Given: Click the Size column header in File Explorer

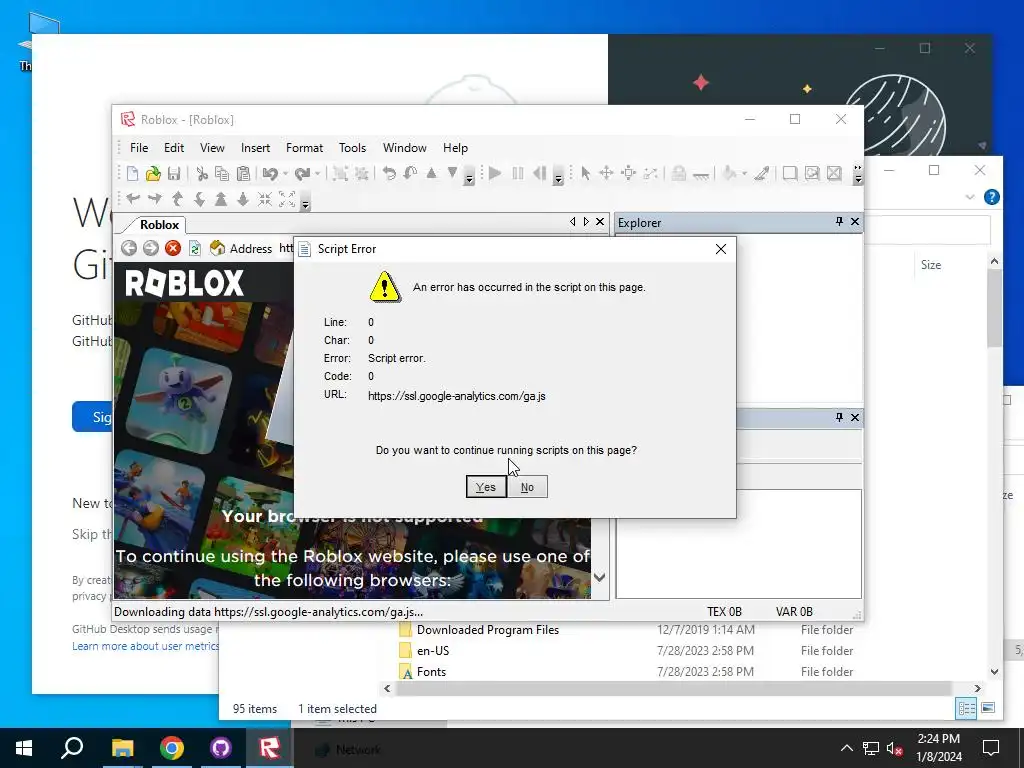Looking at the screenshot, I should pos(931,264).
